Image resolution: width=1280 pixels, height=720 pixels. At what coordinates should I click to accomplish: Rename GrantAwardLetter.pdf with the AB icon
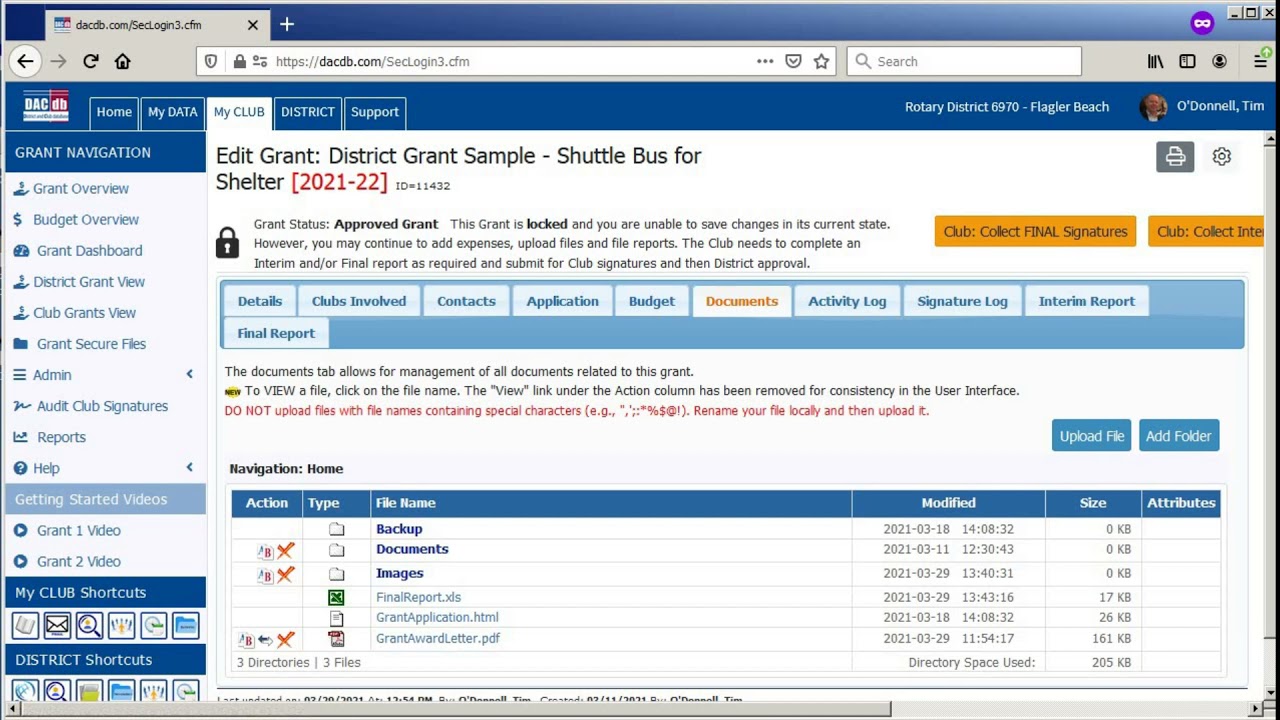click(x=246, y=640)
